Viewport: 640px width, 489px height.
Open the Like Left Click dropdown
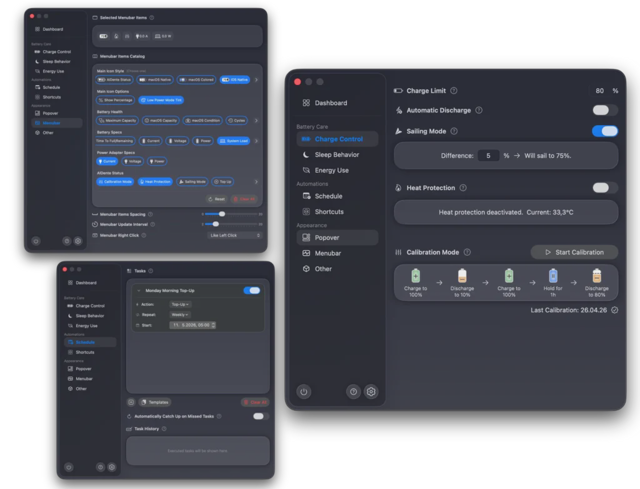click(x=235, y=235)
